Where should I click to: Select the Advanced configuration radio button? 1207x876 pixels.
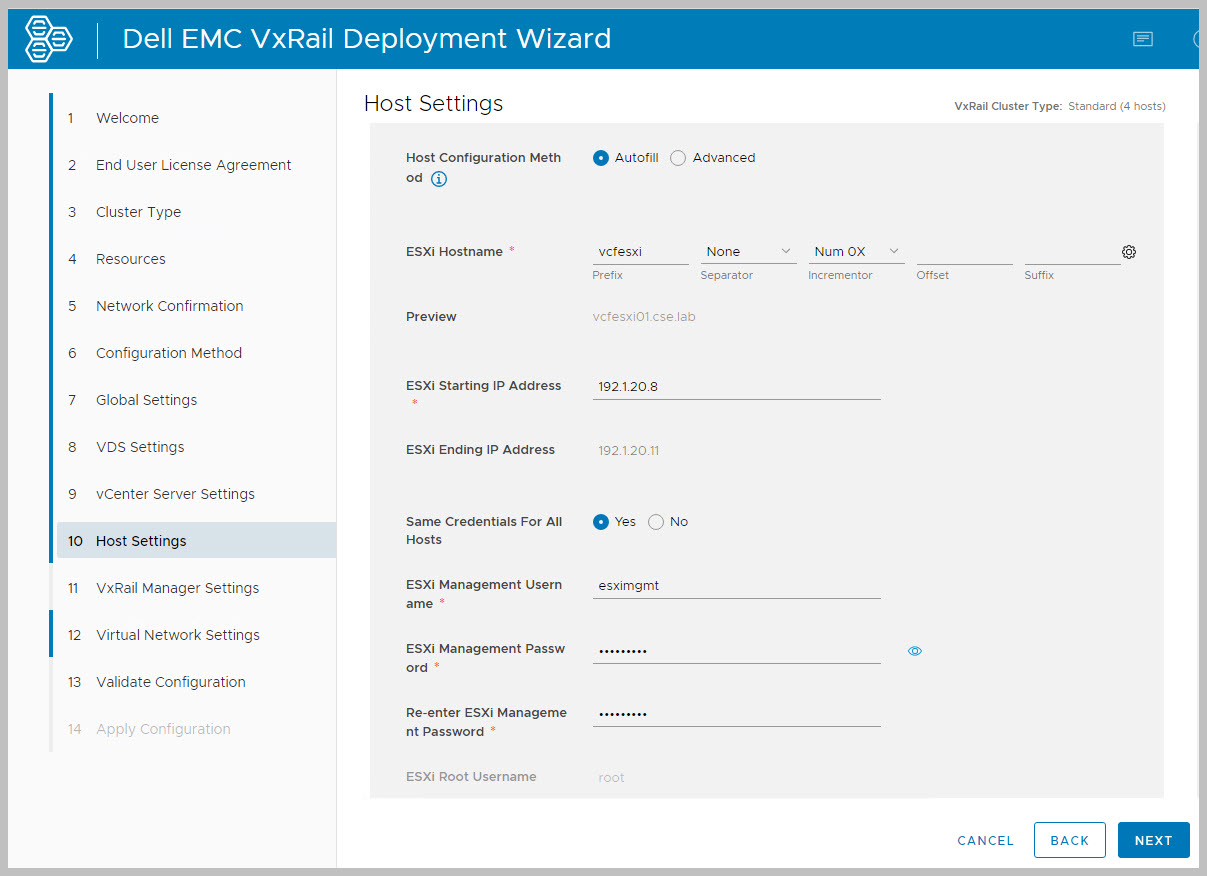(x=678, y=158)
